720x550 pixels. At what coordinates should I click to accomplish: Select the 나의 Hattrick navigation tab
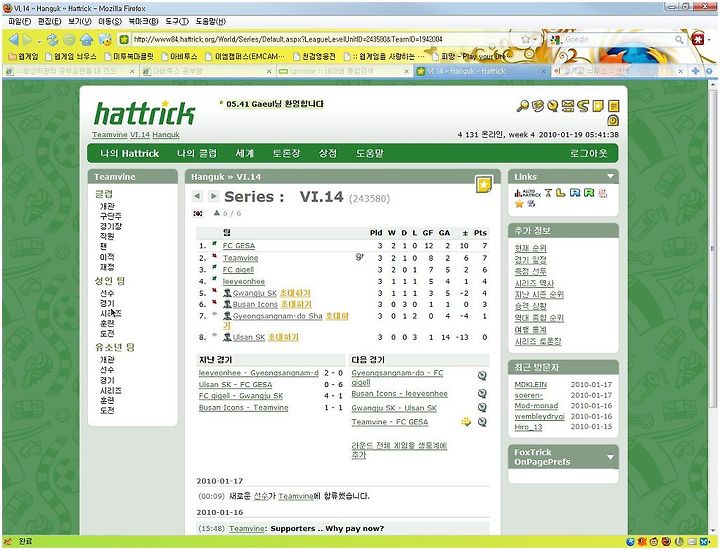click(x=129, y=153)
